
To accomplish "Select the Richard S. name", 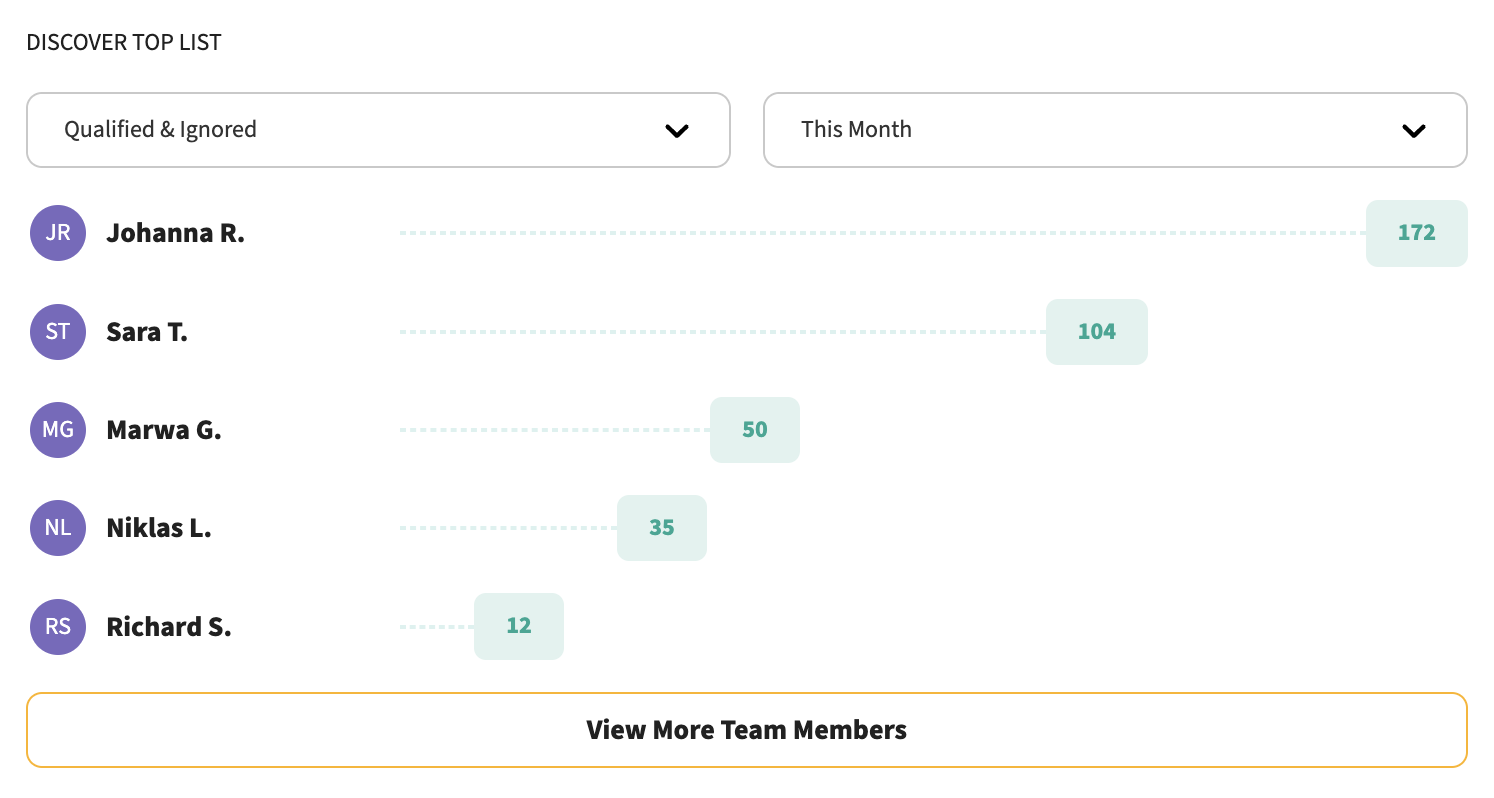I will pos(169,627).
